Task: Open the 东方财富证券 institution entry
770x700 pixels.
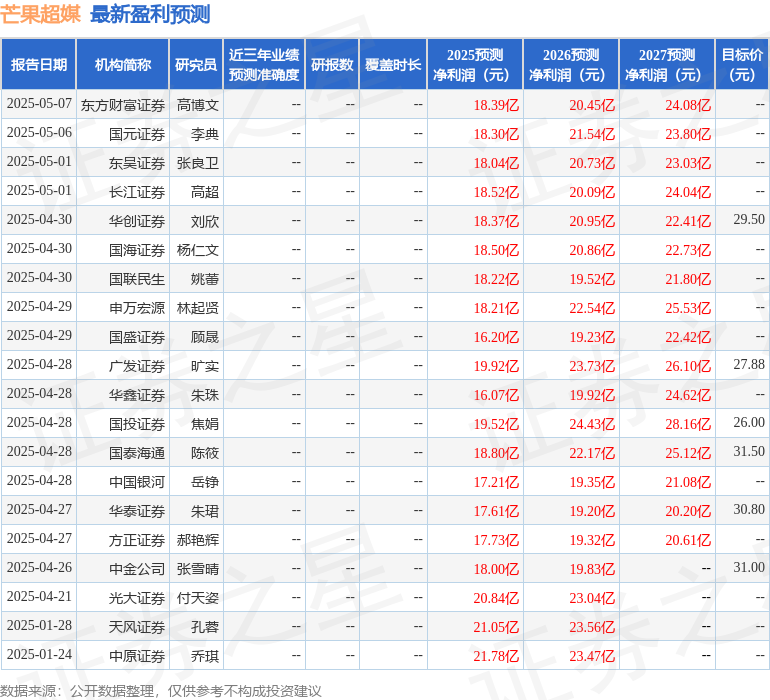Action: [123, 105]
